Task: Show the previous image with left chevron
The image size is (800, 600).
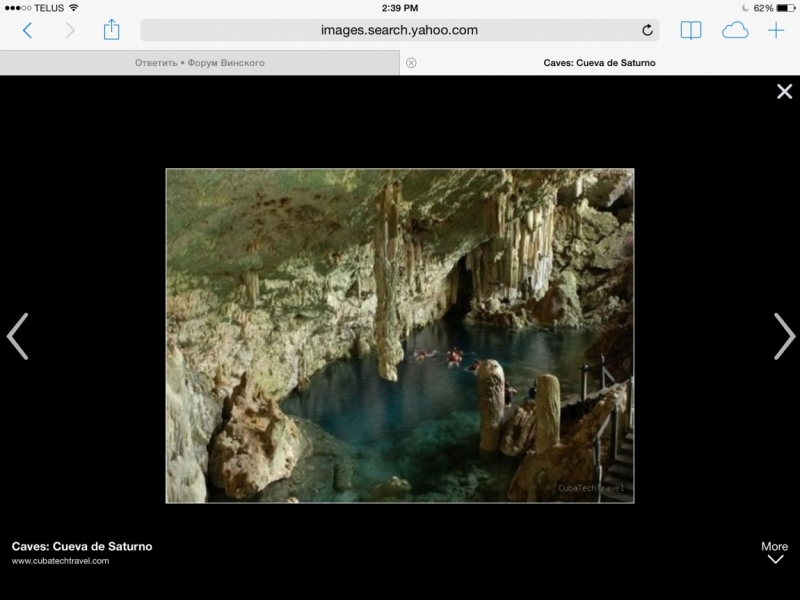Action: pos(18,336)
